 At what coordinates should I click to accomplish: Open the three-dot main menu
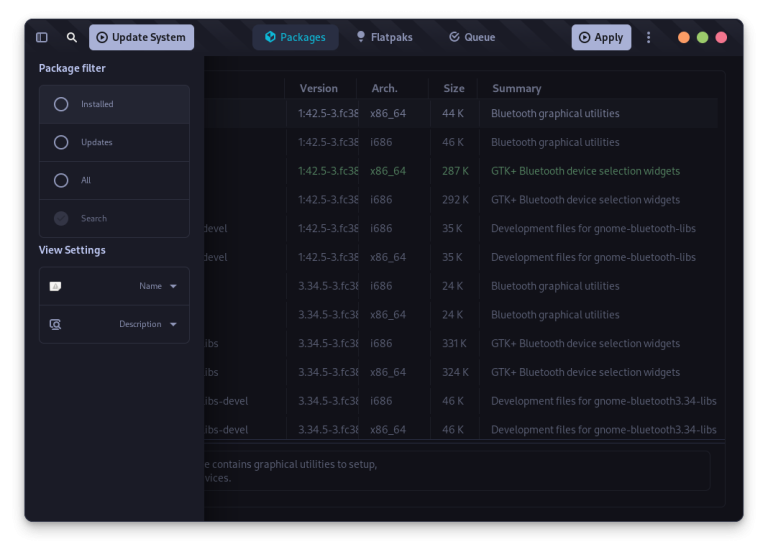pos(648,38)
